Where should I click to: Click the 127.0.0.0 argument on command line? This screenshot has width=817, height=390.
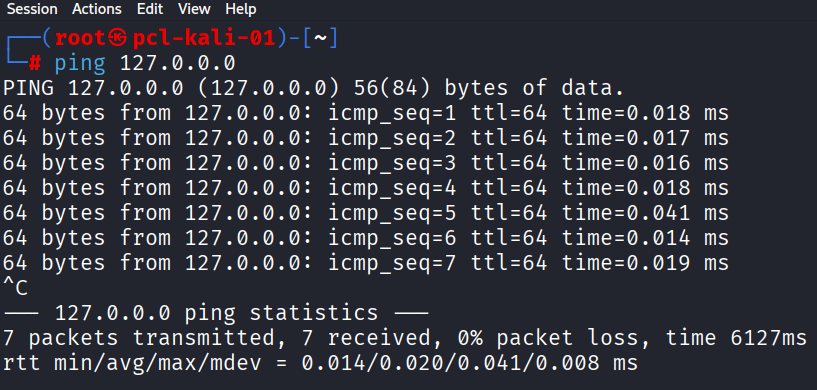tap(178, 64)
